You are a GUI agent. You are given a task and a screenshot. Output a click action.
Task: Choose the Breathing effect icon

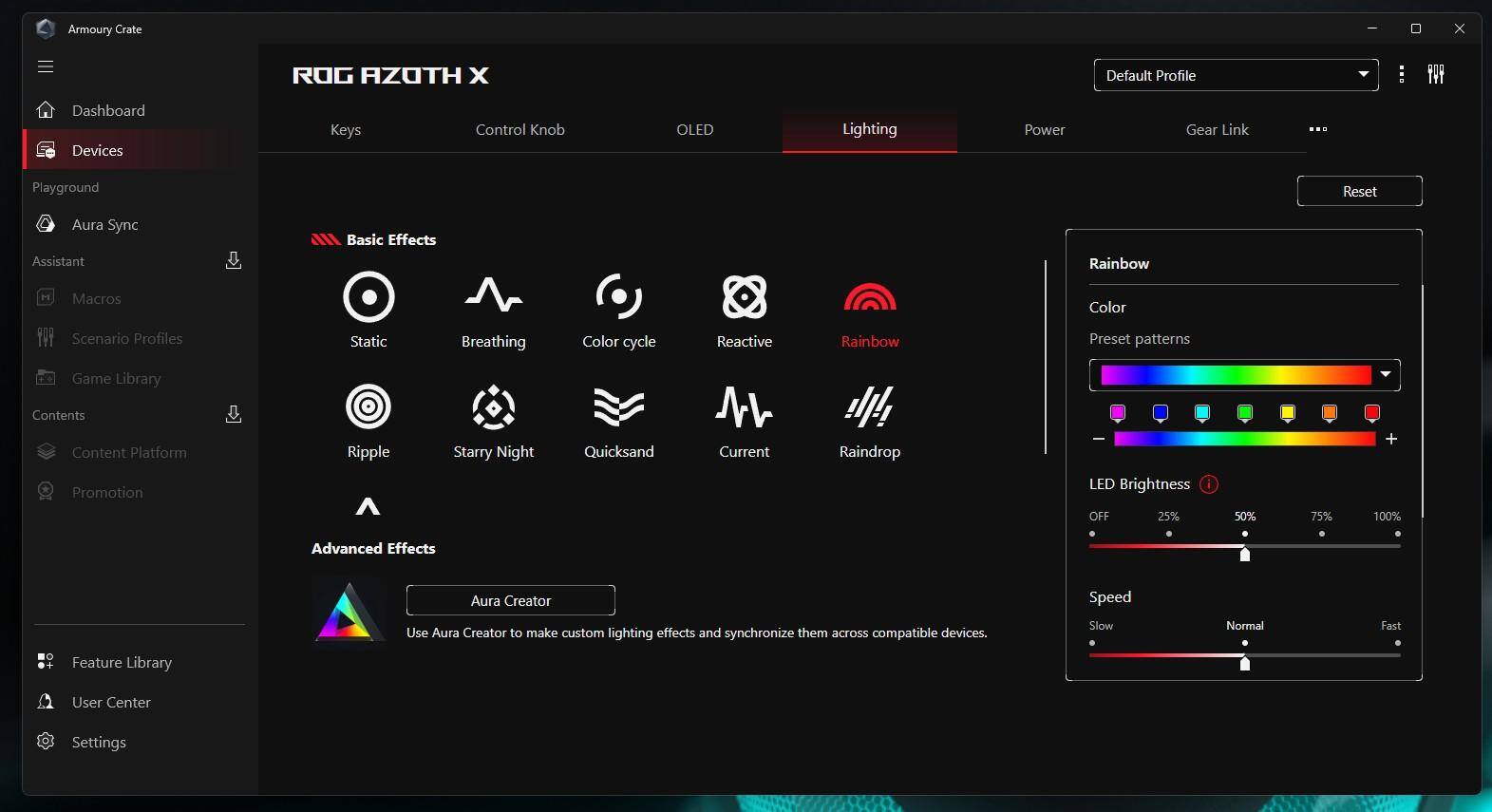coord(493,297)
